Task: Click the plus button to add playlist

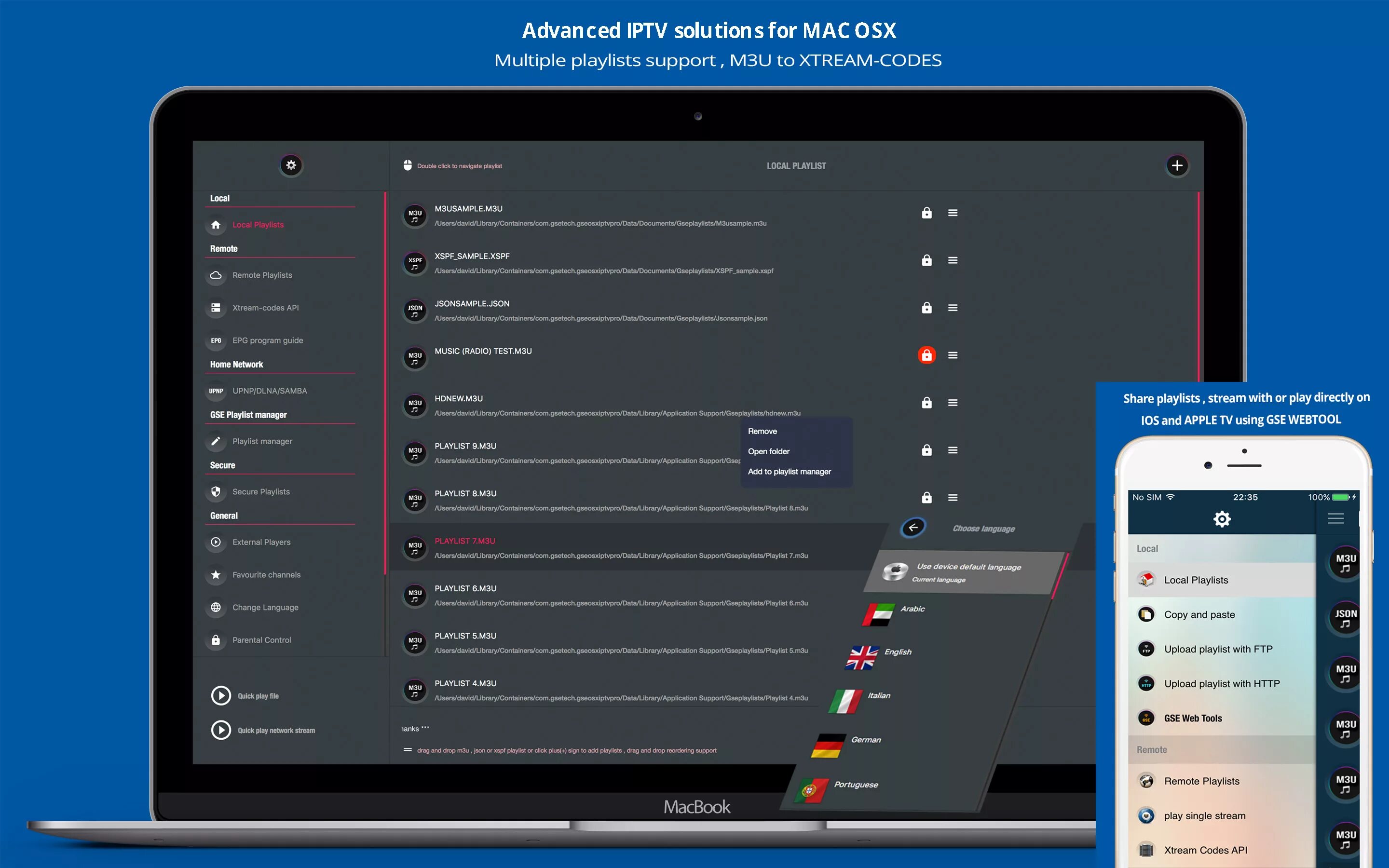Action: [x=1178, y=165]
